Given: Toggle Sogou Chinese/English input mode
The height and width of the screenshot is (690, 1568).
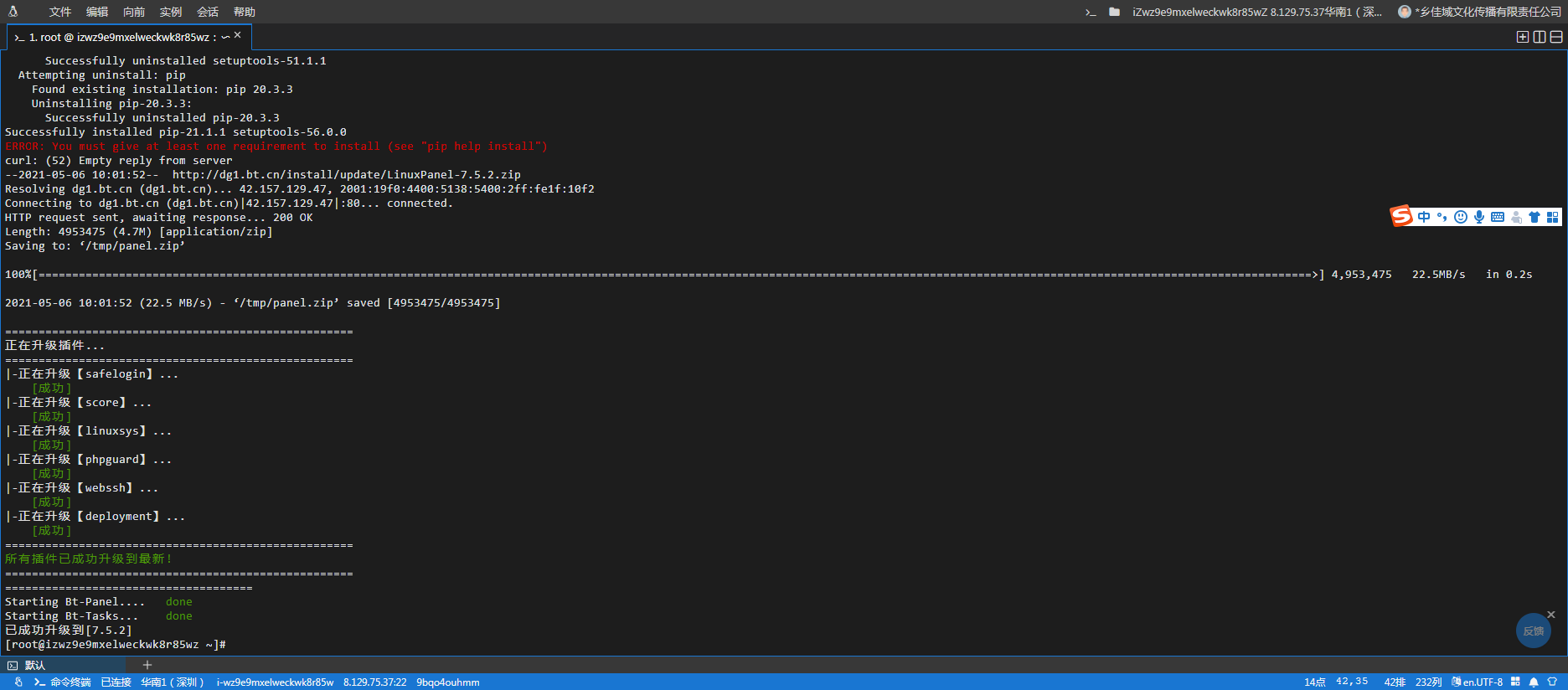Looking at the screenshot, I should [x=1424, y=217].
